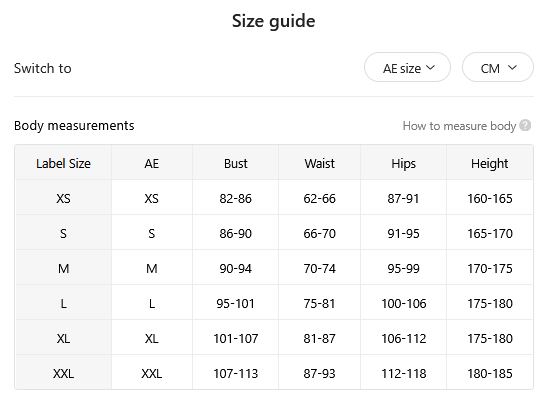
Task: Open the AE size dropdown
Action: [x=407, y=67]
